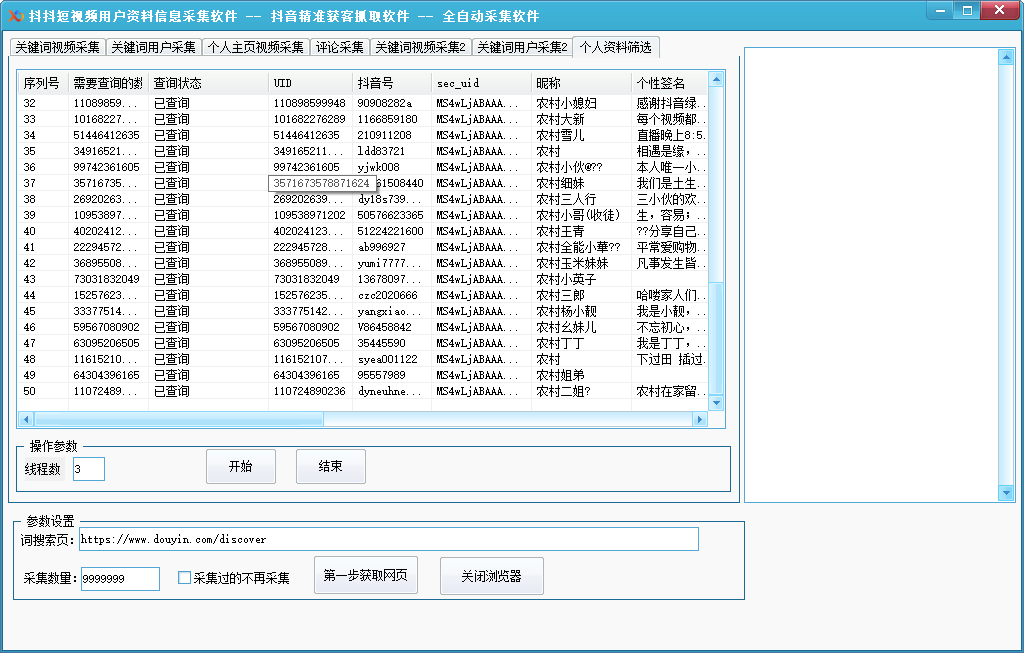The width and height of the screenshot is (1024, 653).
Task: Select the 个人资料筛选 tab
Action: click(x=616, y=47)
